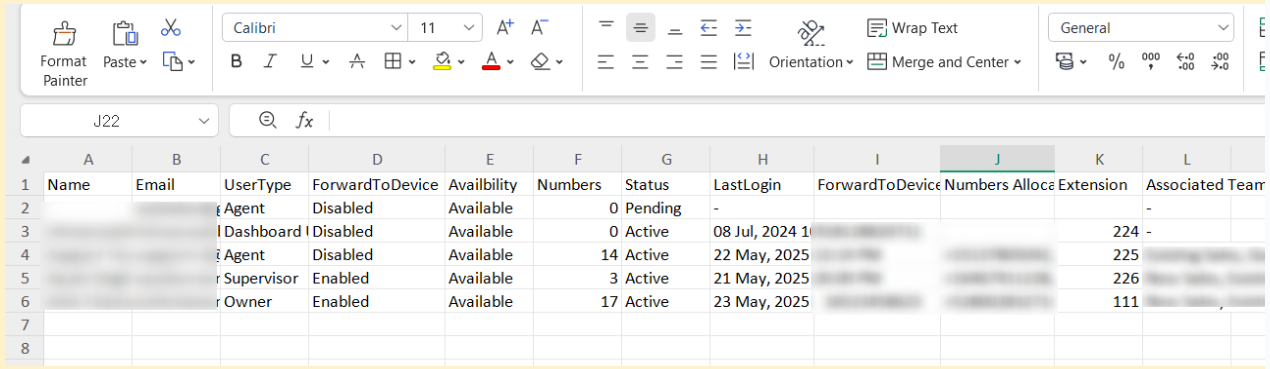The height and width of the screenshot is (369, 1270).
Task: Select column D header
Action: 377,159
